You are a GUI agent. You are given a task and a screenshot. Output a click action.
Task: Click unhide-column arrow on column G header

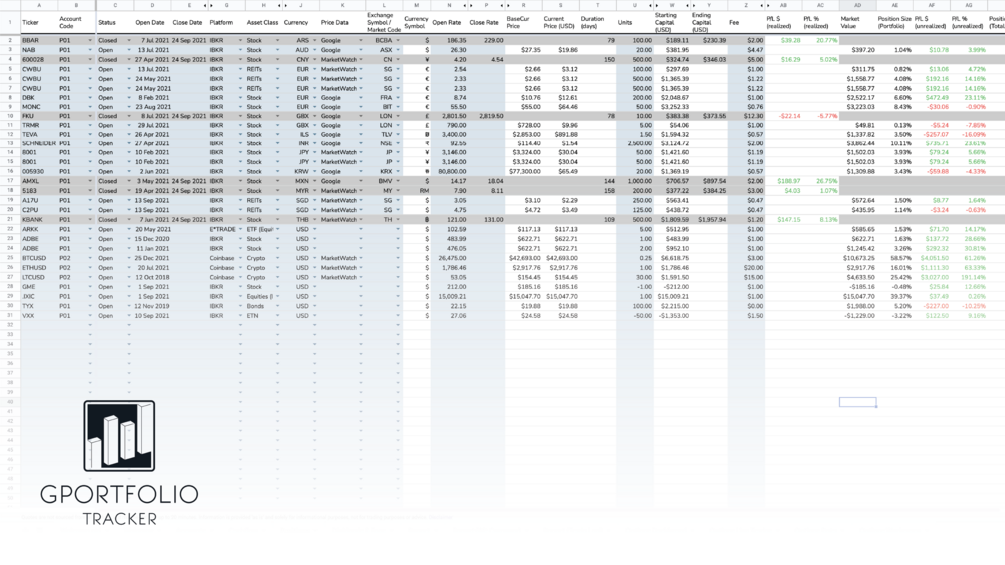[212, 5]
